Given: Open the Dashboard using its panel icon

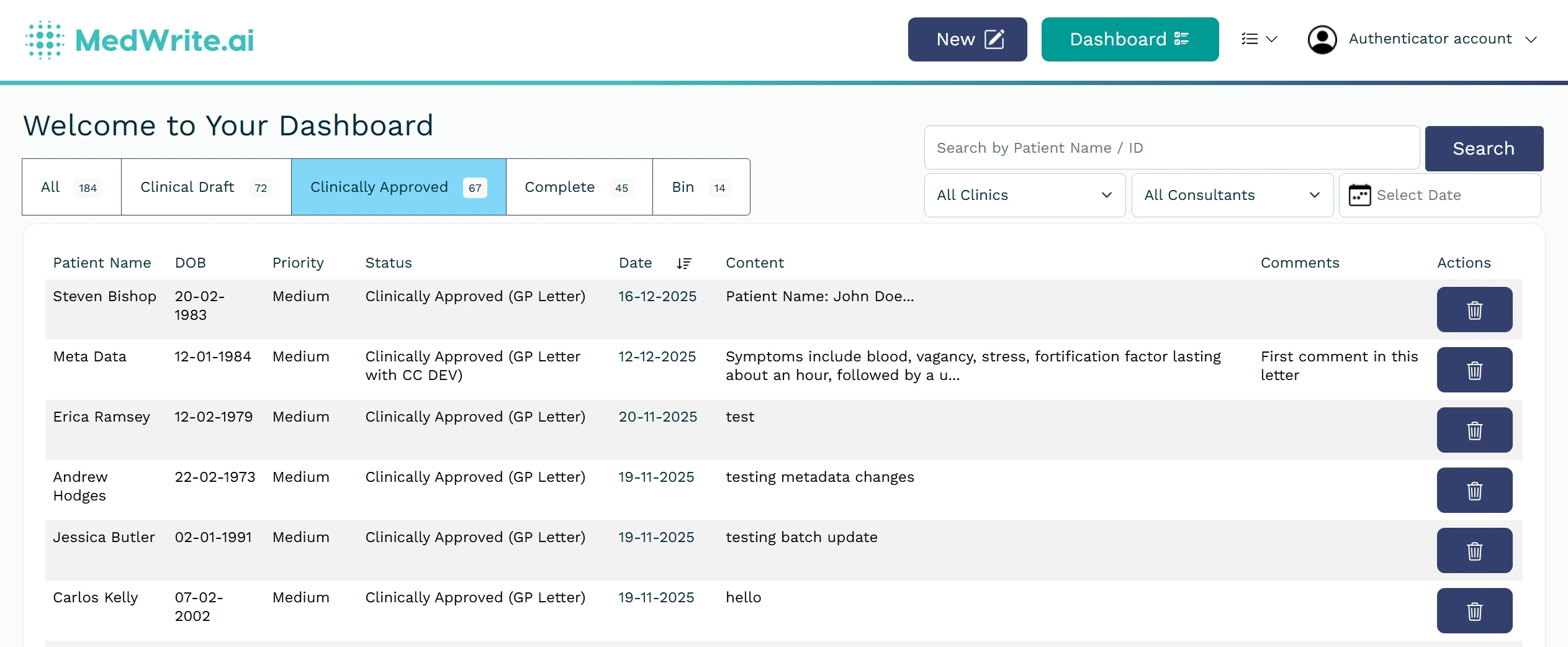Looking at the screenshot, I should coord(1181,39).
